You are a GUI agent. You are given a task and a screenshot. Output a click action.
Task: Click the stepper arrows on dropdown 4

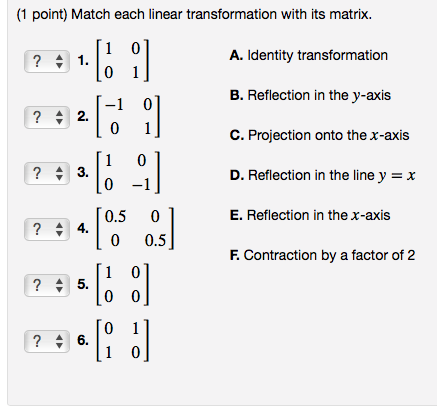59,229
